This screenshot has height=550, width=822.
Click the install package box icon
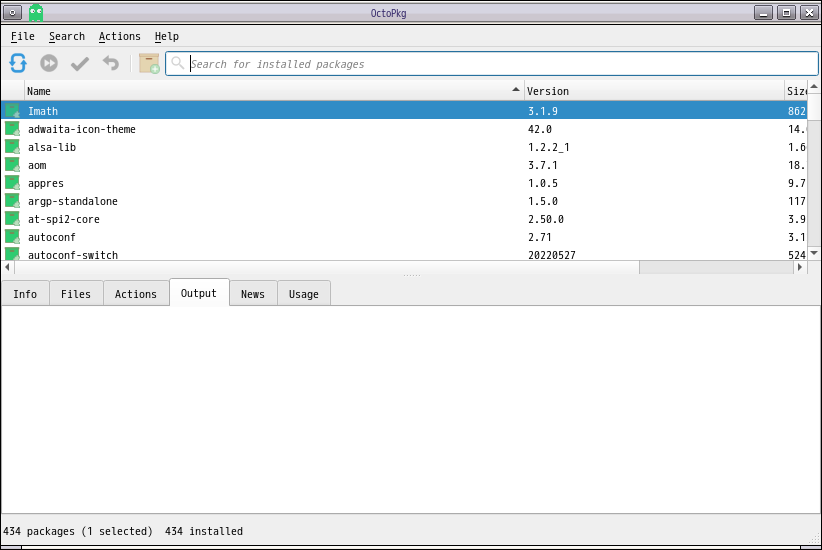coord(149,63)
